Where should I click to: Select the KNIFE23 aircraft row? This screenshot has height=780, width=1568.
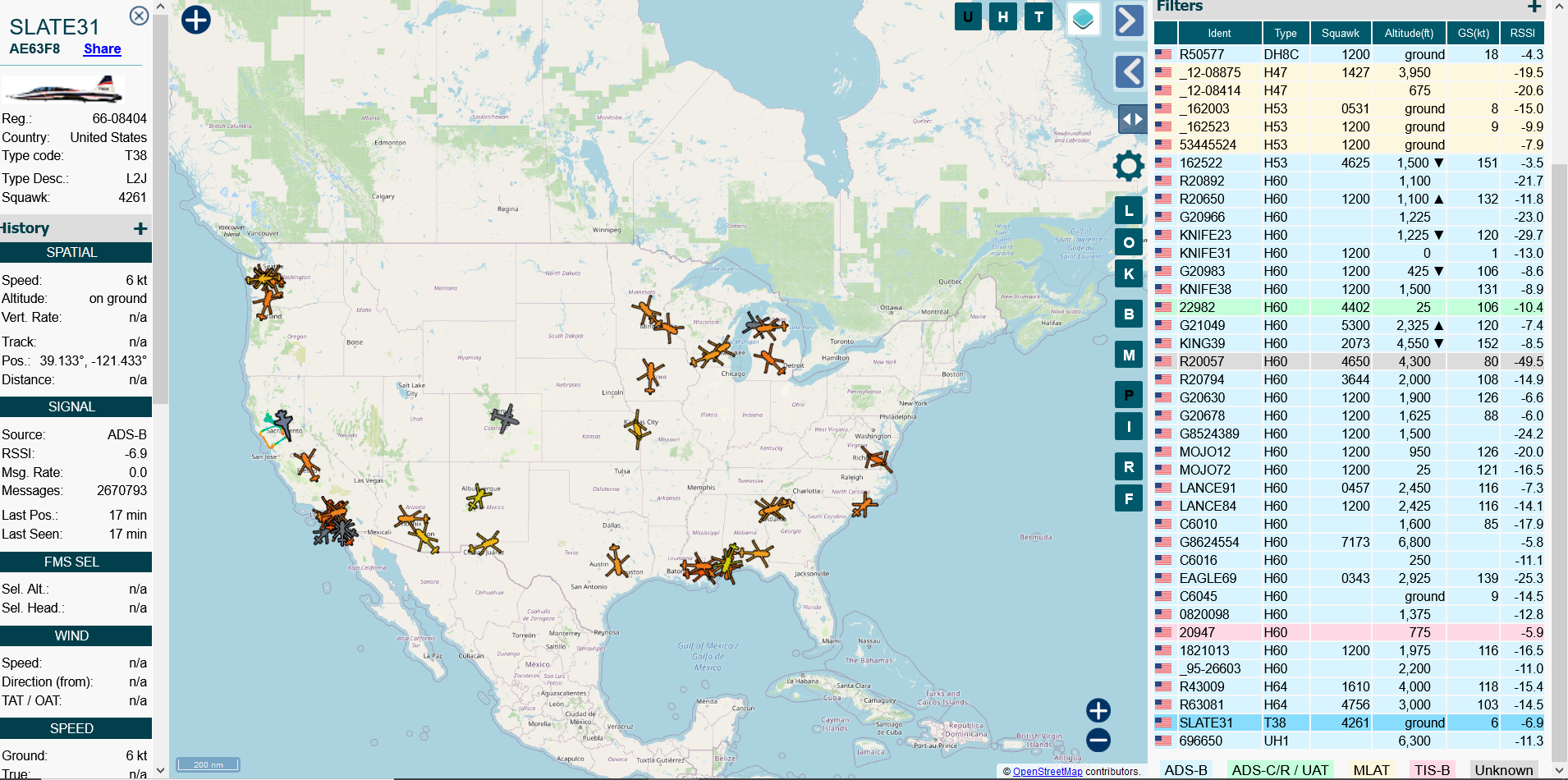pos(1349,235)
